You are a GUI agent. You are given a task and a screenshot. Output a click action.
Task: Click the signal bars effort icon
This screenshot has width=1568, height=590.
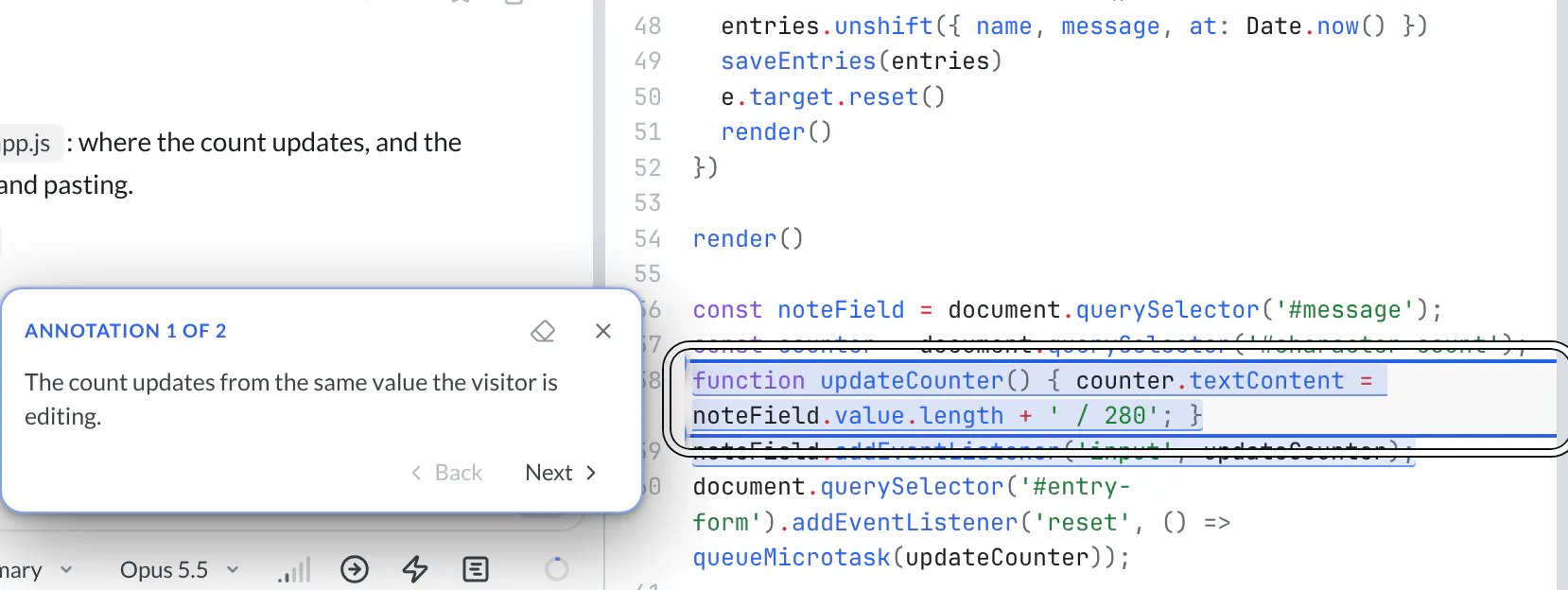(x=294, y=570)
